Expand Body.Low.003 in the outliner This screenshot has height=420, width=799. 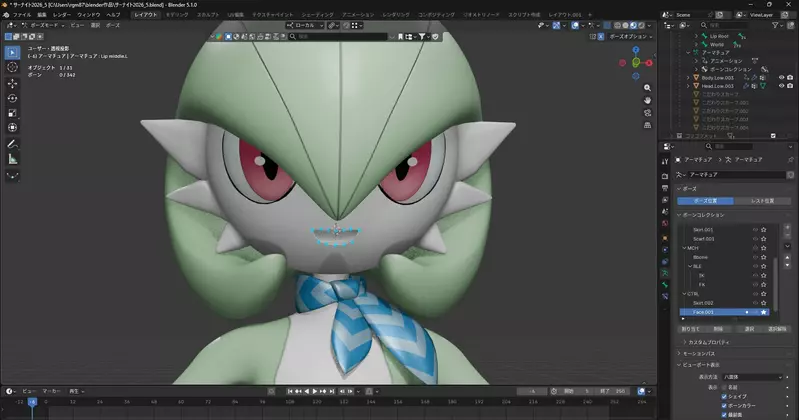[688, 78]
